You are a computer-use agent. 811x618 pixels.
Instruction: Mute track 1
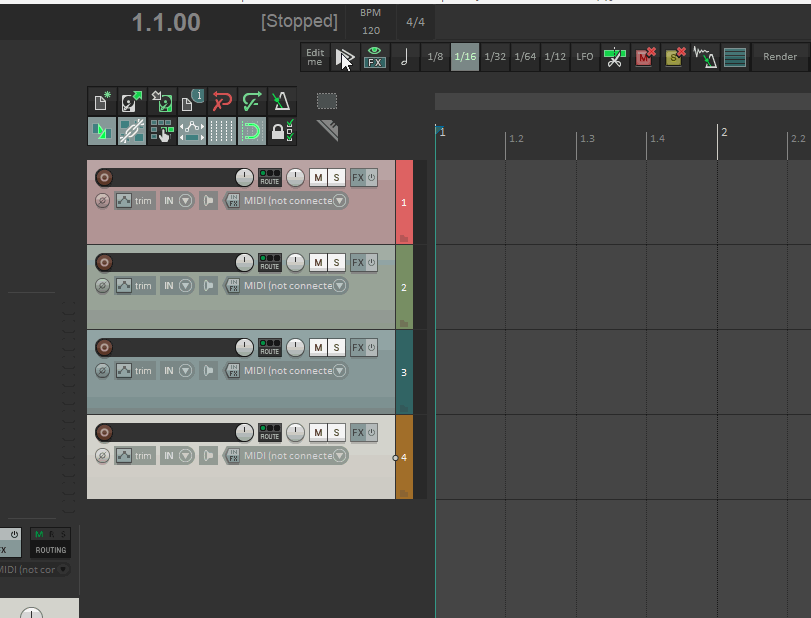318,178
